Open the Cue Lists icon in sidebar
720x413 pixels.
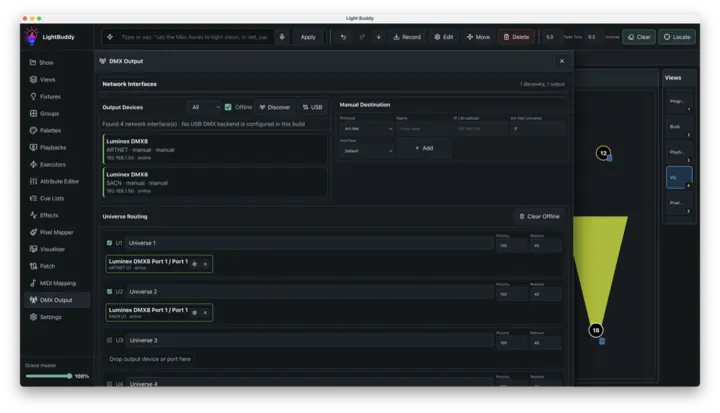33,198
